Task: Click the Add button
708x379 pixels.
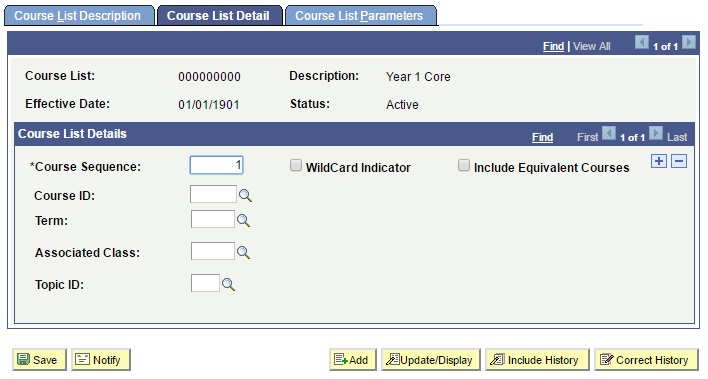Action: [x=353, y=360]
